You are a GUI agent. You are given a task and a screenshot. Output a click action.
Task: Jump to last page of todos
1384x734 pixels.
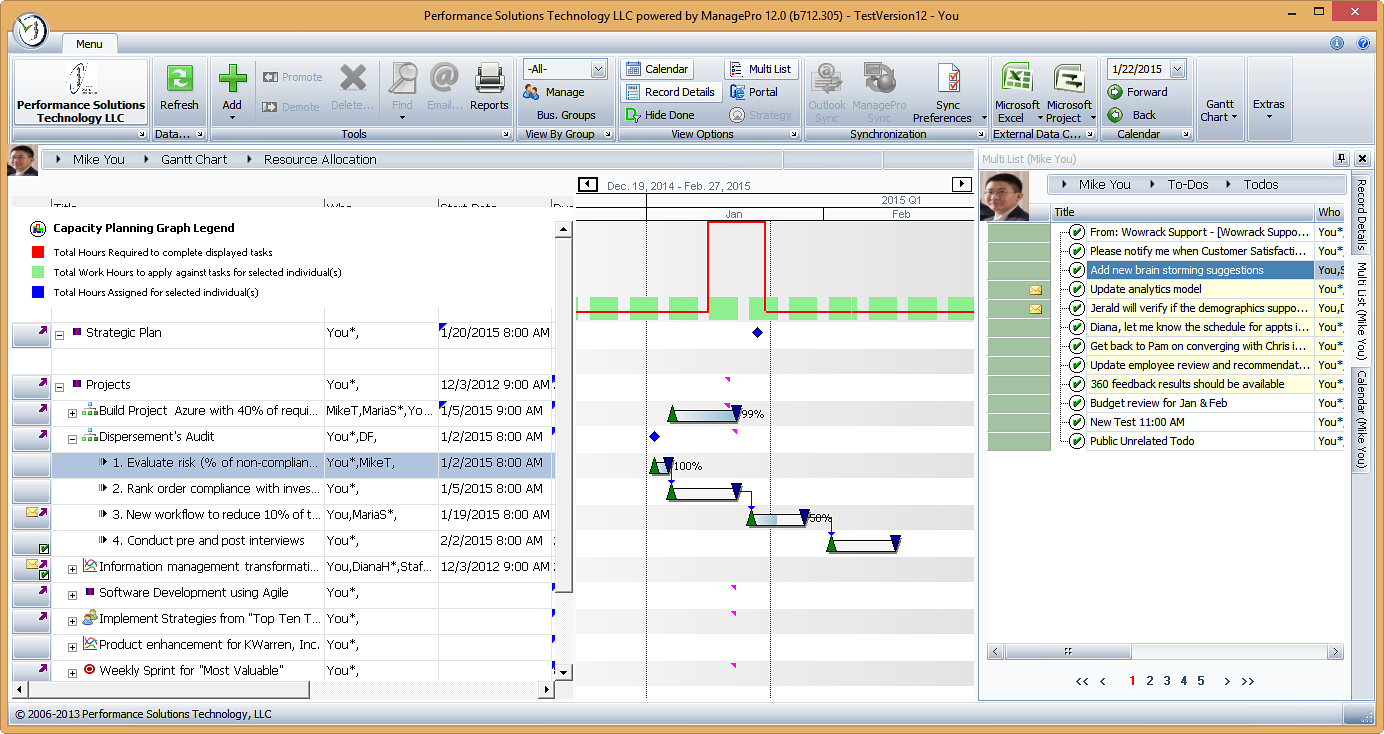pos(1247,681)
